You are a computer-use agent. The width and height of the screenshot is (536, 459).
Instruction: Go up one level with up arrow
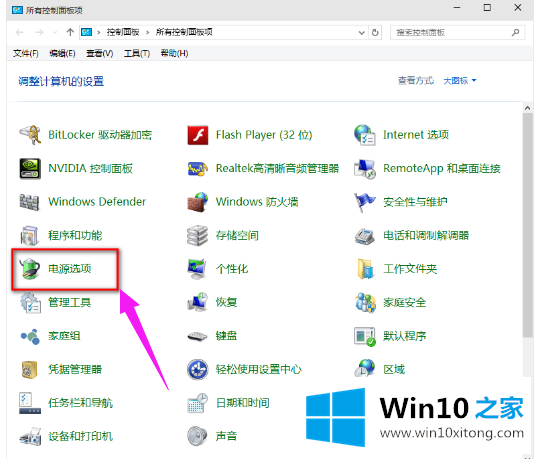point(70,32)
